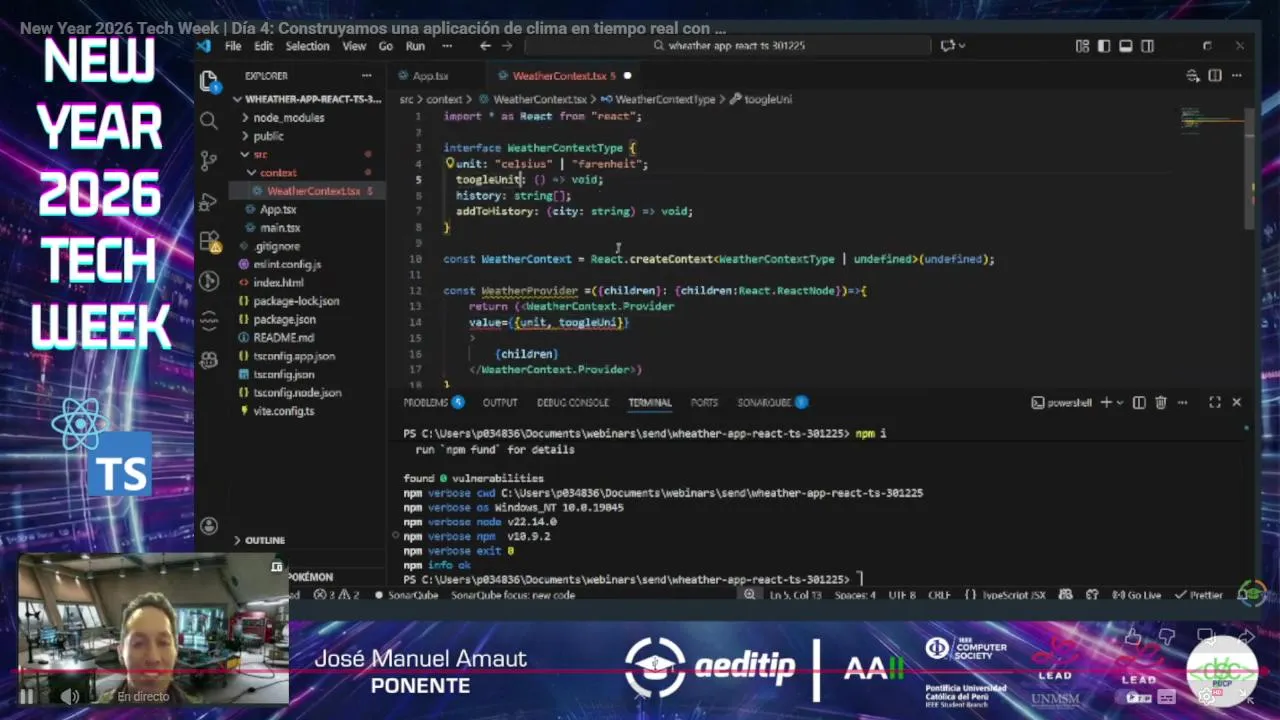Click the kill terminal trash icon
This screenshot has height=720, width=1280.
click(1161, 402)
